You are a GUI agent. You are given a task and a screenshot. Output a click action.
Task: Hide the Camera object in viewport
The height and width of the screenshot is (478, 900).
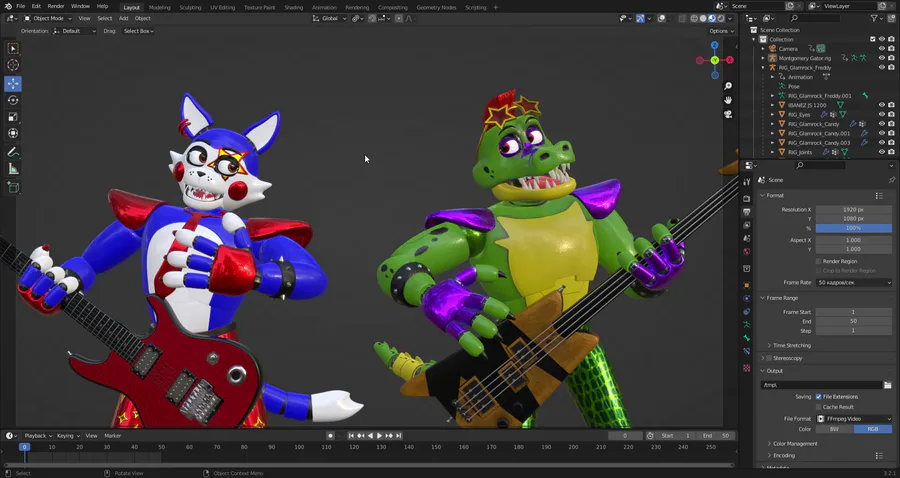pyautogui.click(x=882, y=49)
